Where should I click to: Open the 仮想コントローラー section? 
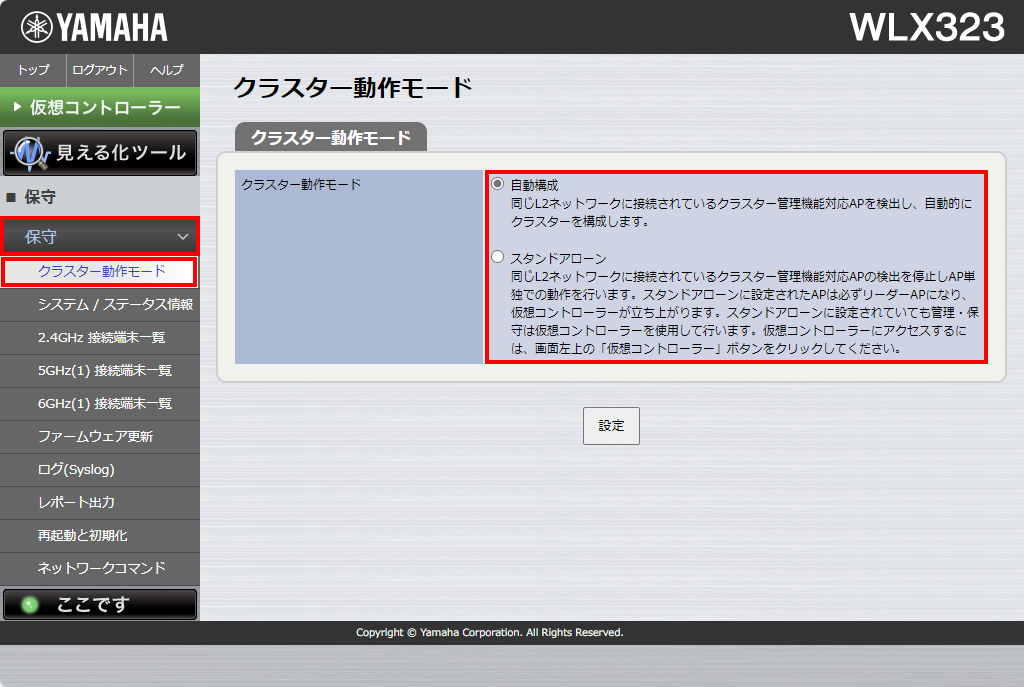(x=100, y=107)
